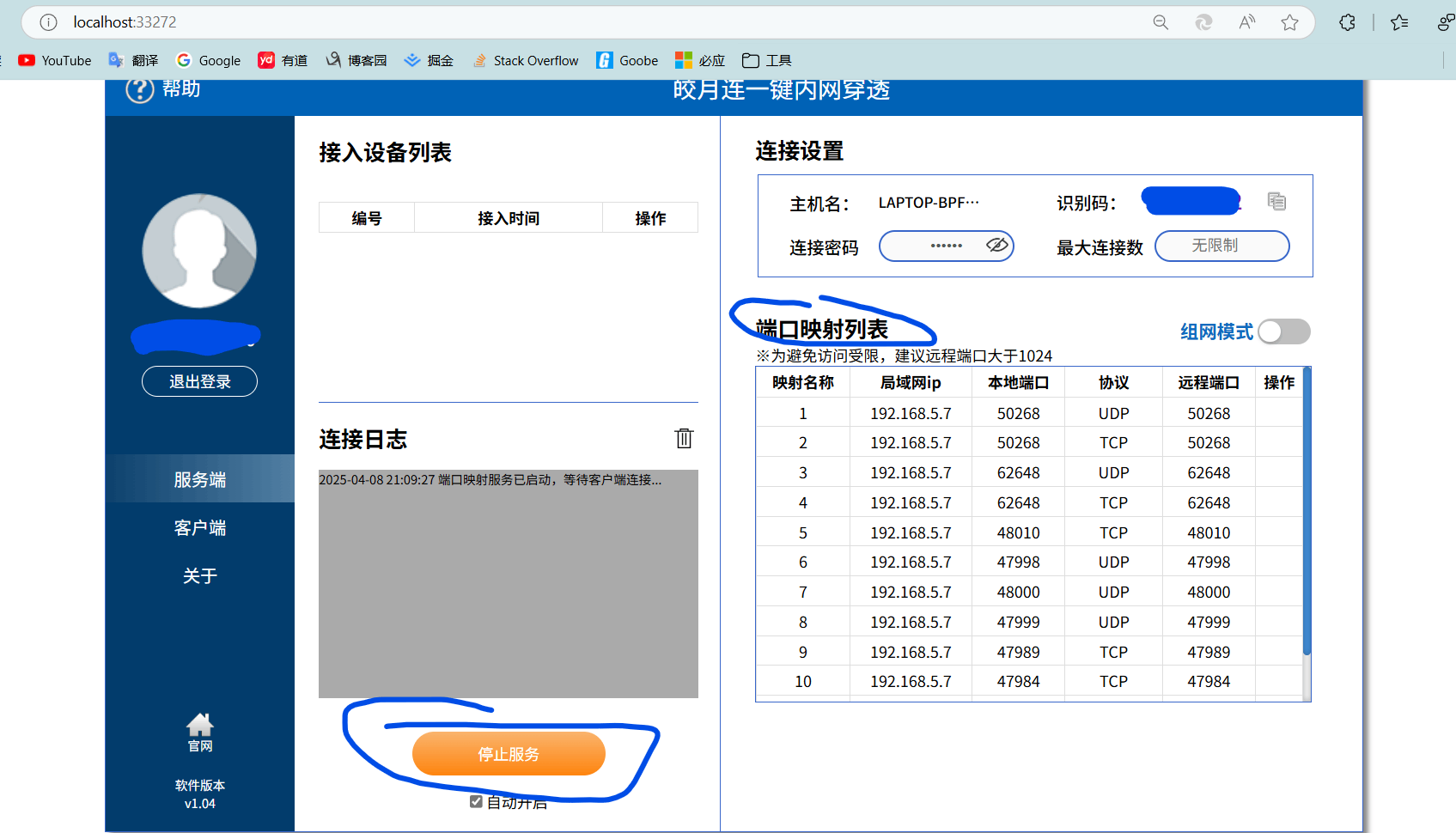Open browser extensions puzzle icon
The image size is (1456, 833).
(x=1347, y=22)
